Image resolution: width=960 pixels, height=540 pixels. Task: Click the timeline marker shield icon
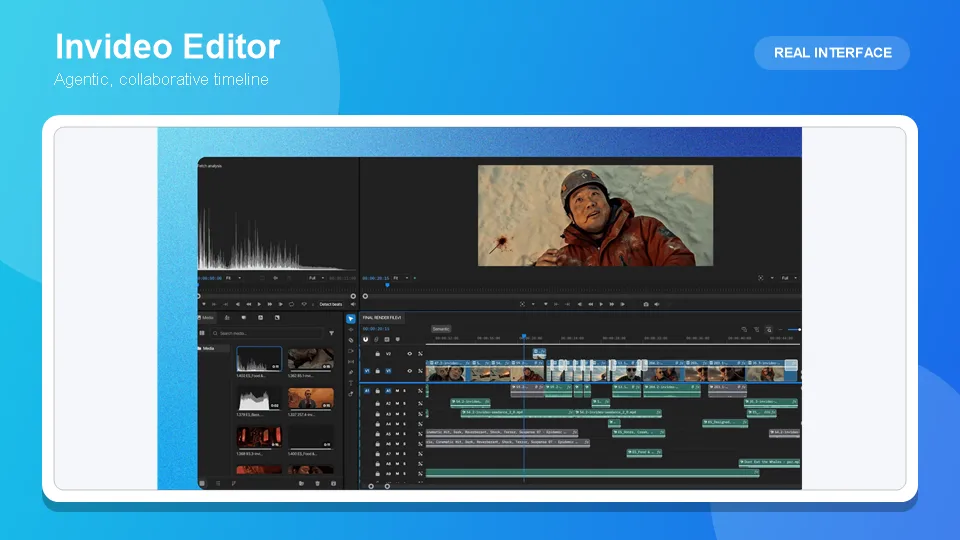397,339
